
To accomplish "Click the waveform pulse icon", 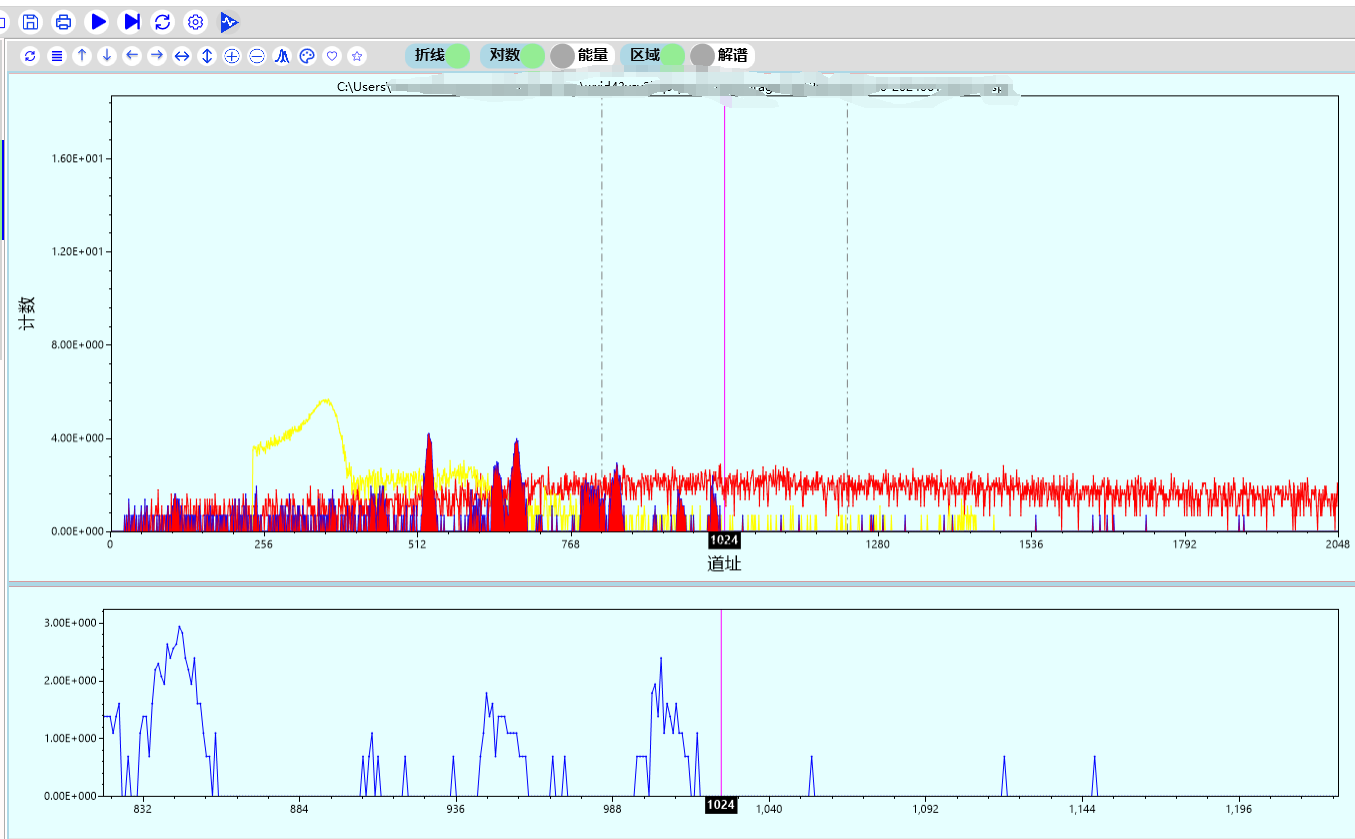I will click(x=230, y=21).
